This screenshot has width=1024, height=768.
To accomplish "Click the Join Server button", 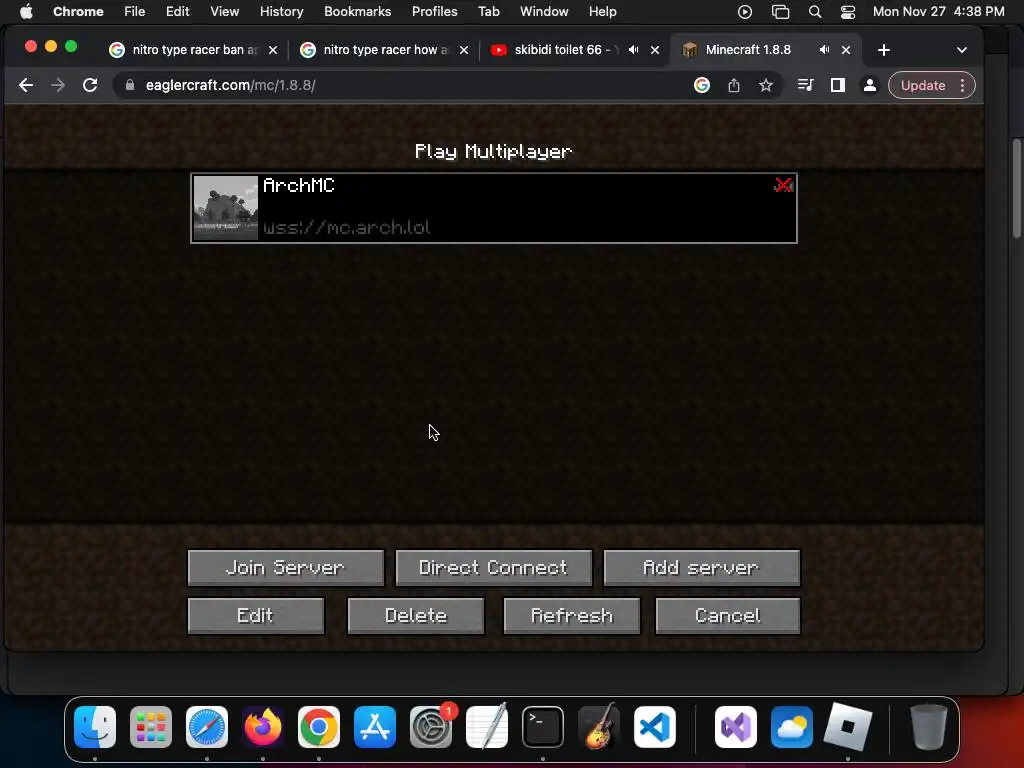I will [x=285, y=568].
